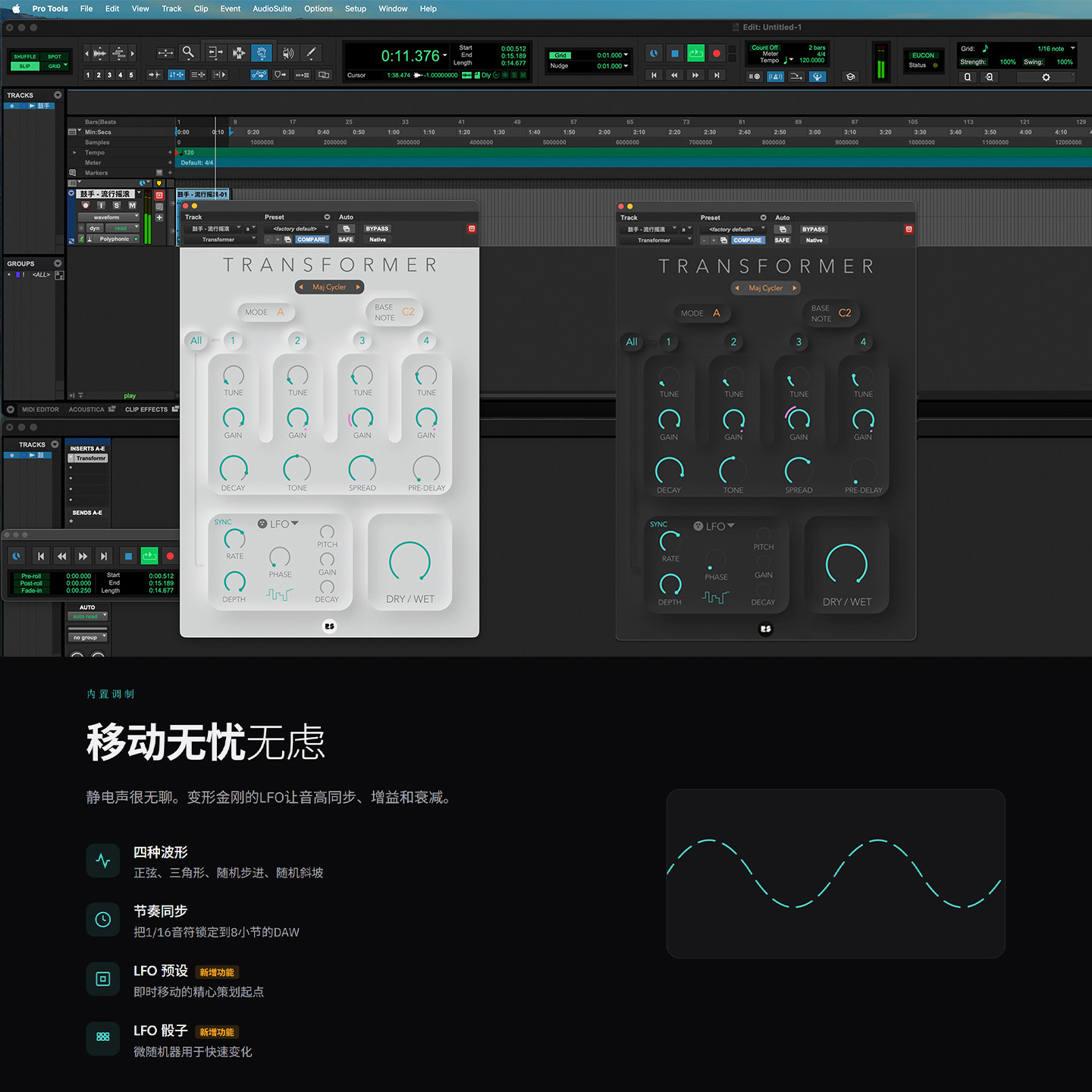Open grid settings gear icon
This screenshot has height=1092, width=1092.
pyautogui.click(x=1046, y=77)
